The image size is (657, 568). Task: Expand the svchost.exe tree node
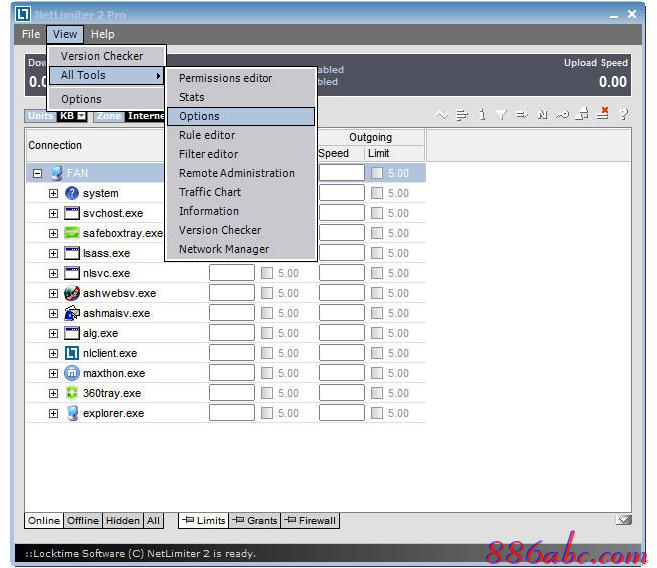click(x=54, y=213)
